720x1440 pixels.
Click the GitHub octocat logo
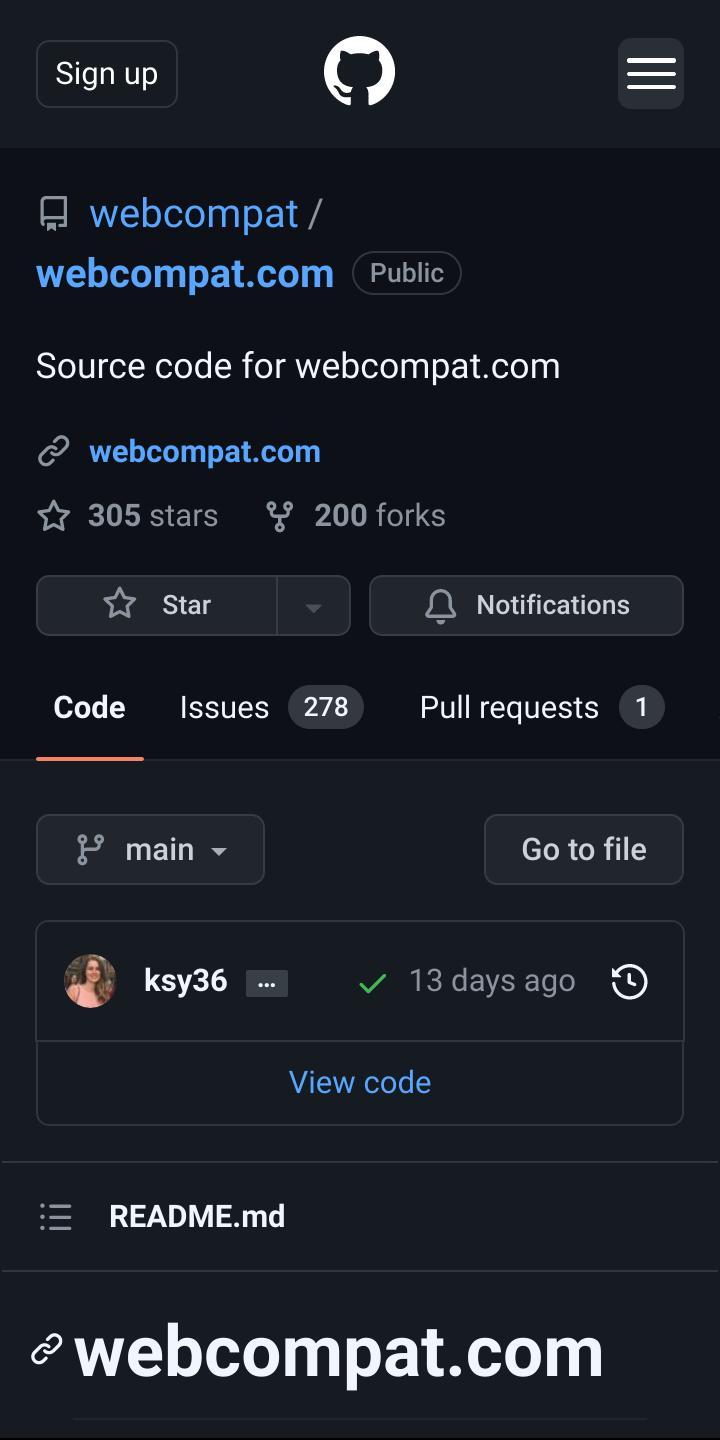click(x=360, y=72)
